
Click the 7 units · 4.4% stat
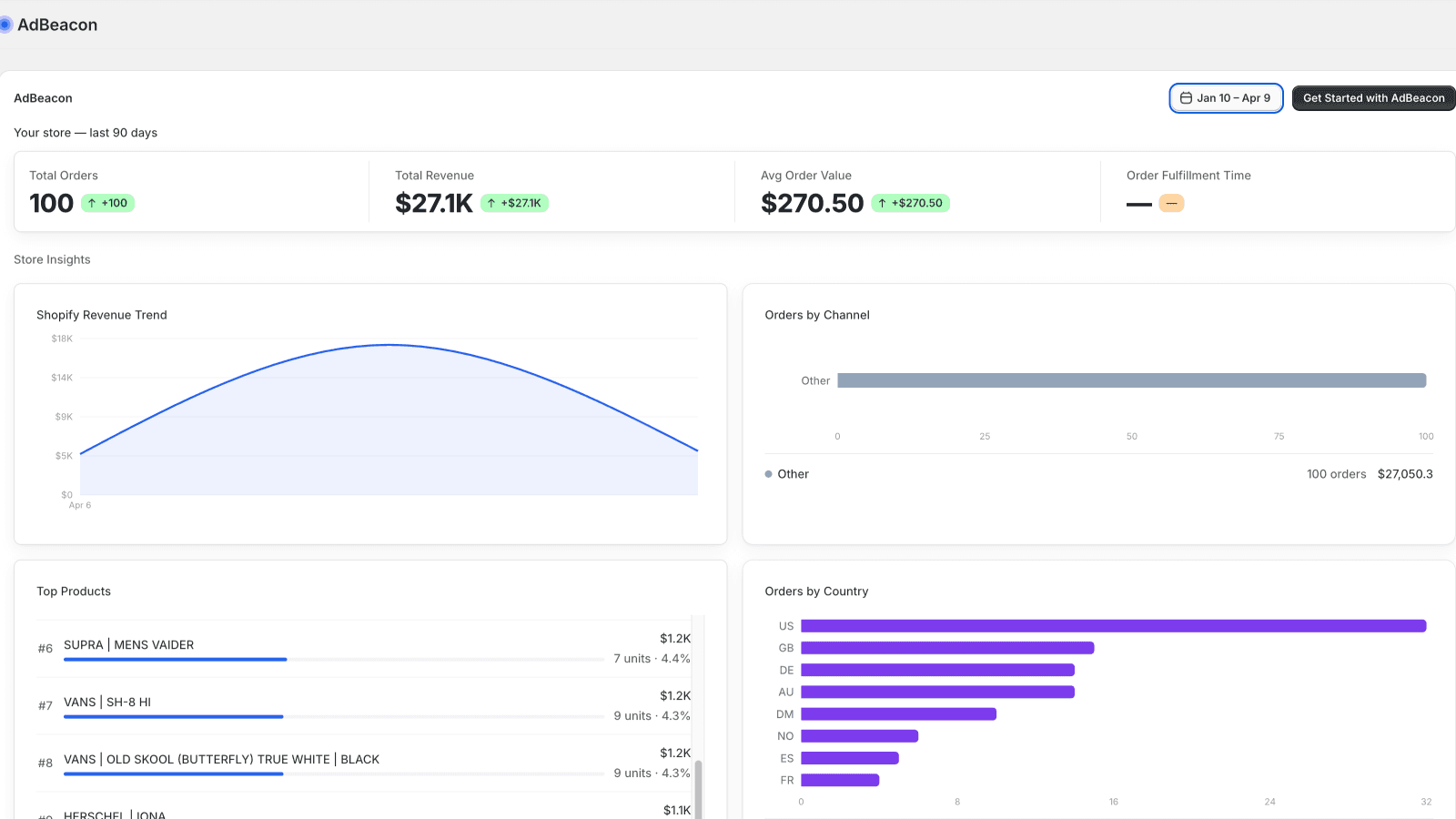652,659
